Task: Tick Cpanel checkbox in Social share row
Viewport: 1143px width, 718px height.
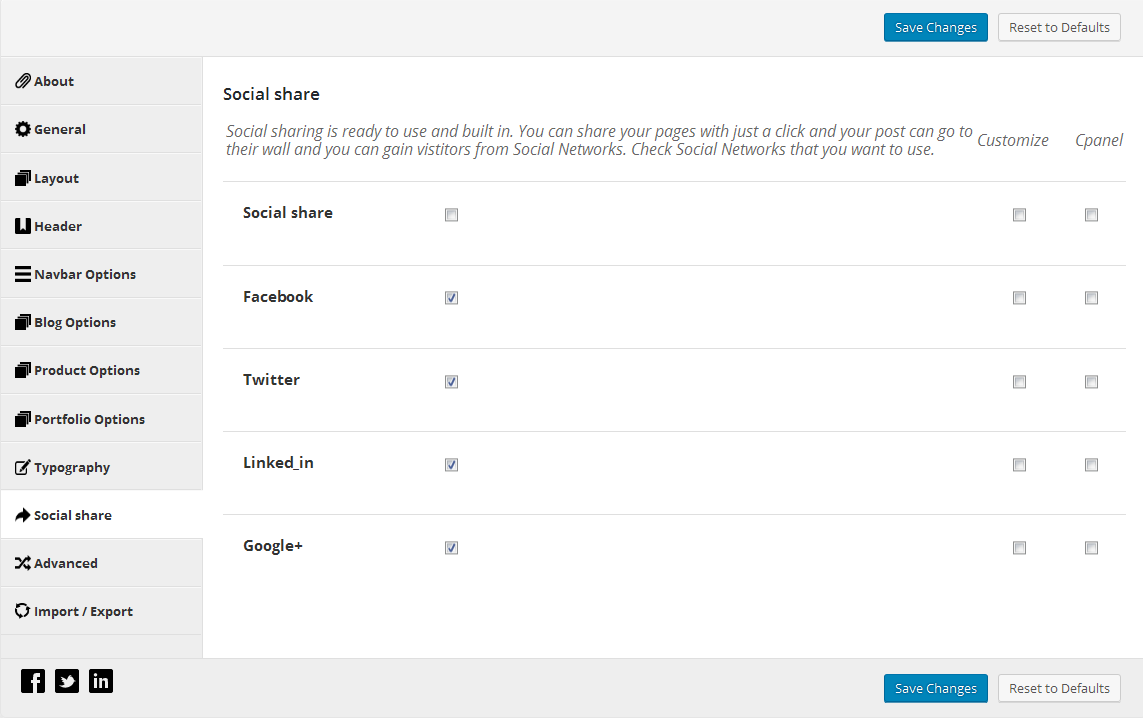Action: point(1091,214)
